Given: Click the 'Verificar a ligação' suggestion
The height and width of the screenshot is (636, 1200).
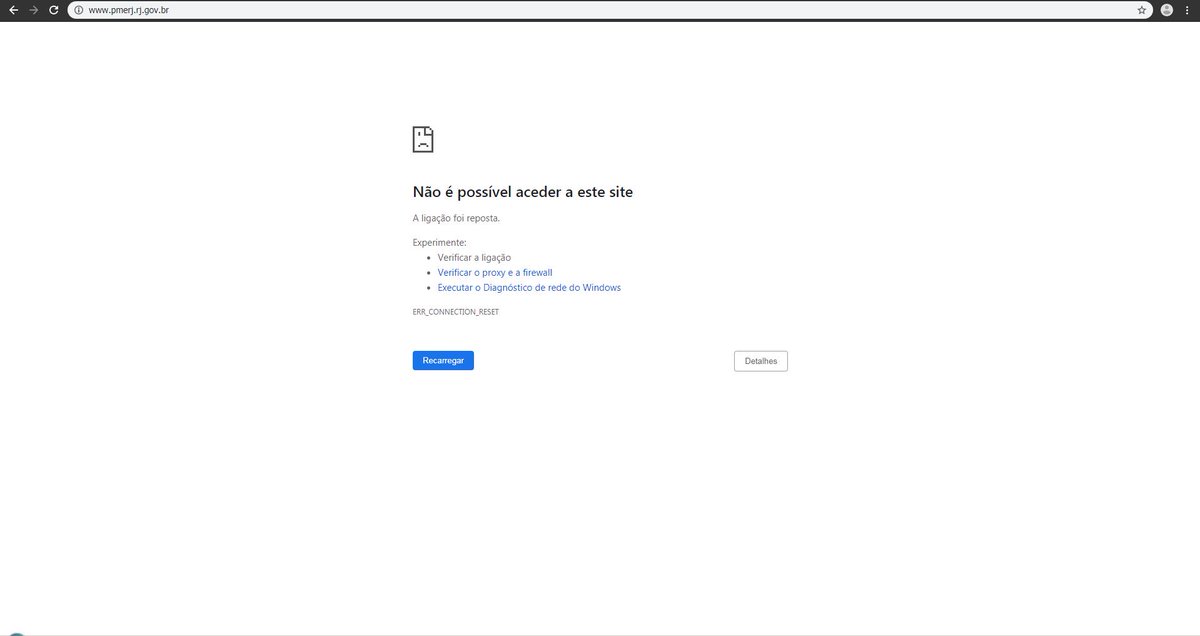Looking at the screenshot, I should pyautogui.click(x=472, y=257).
